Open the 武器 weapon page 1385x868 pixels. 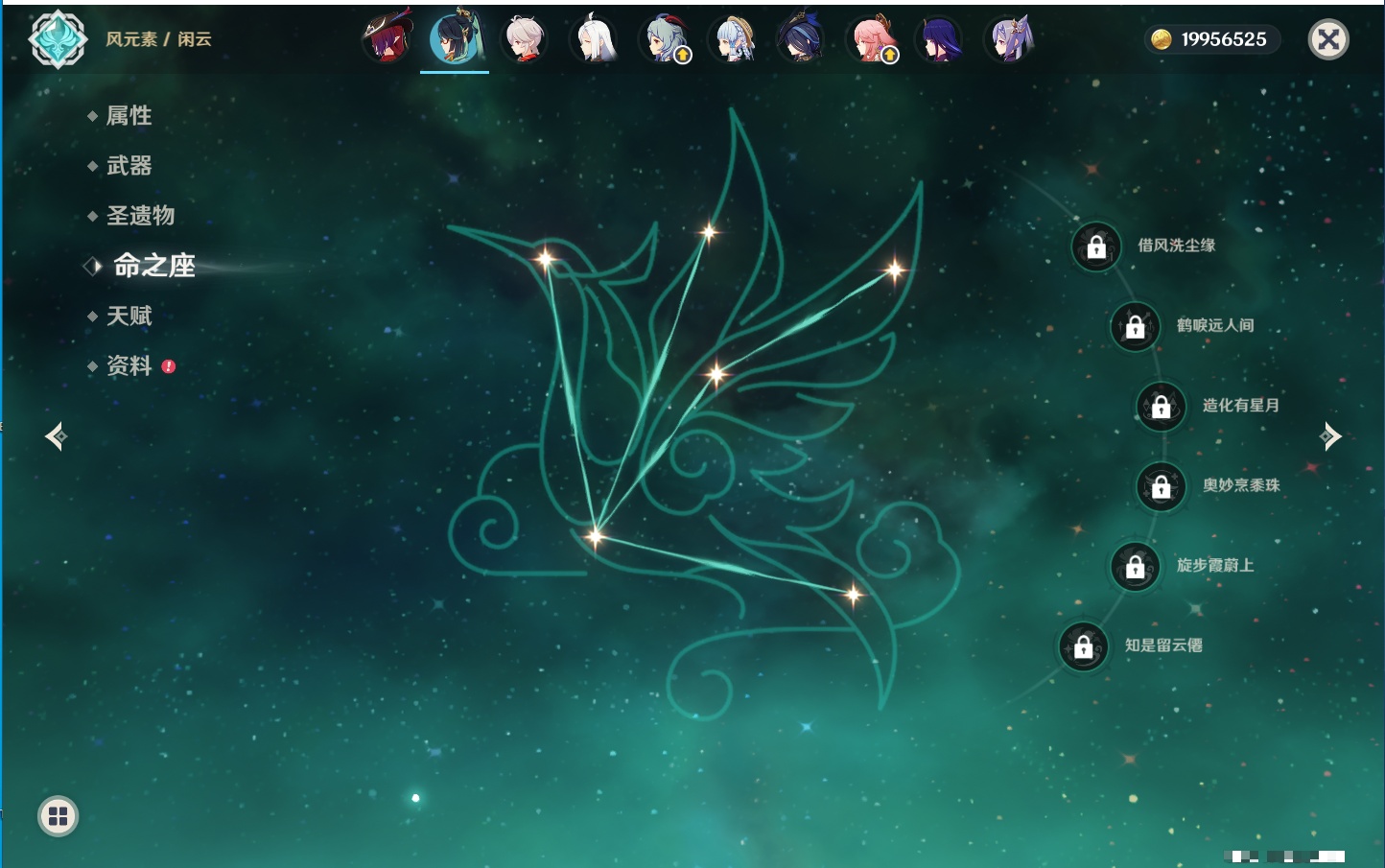click(129, 166)
